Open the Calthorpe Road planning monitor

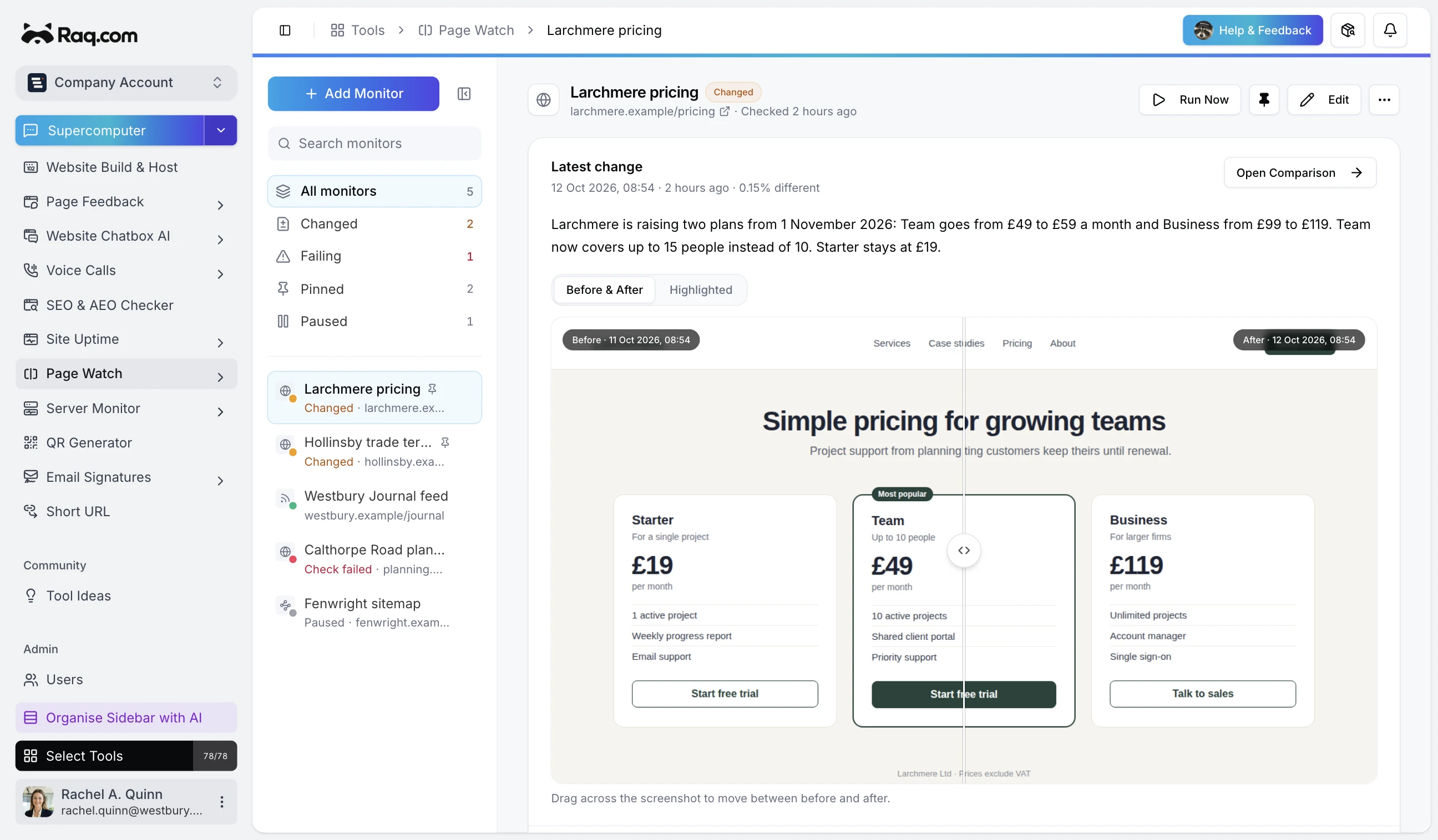pyautogui.click(x=374, y=559)
